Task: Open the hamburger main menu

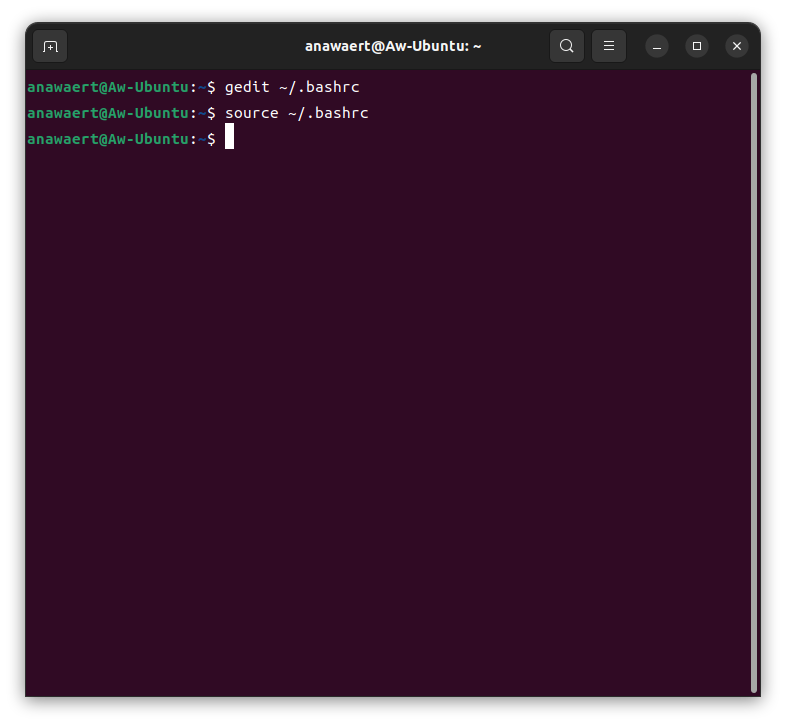Action: pyautogui.click(x=609, y=46)
